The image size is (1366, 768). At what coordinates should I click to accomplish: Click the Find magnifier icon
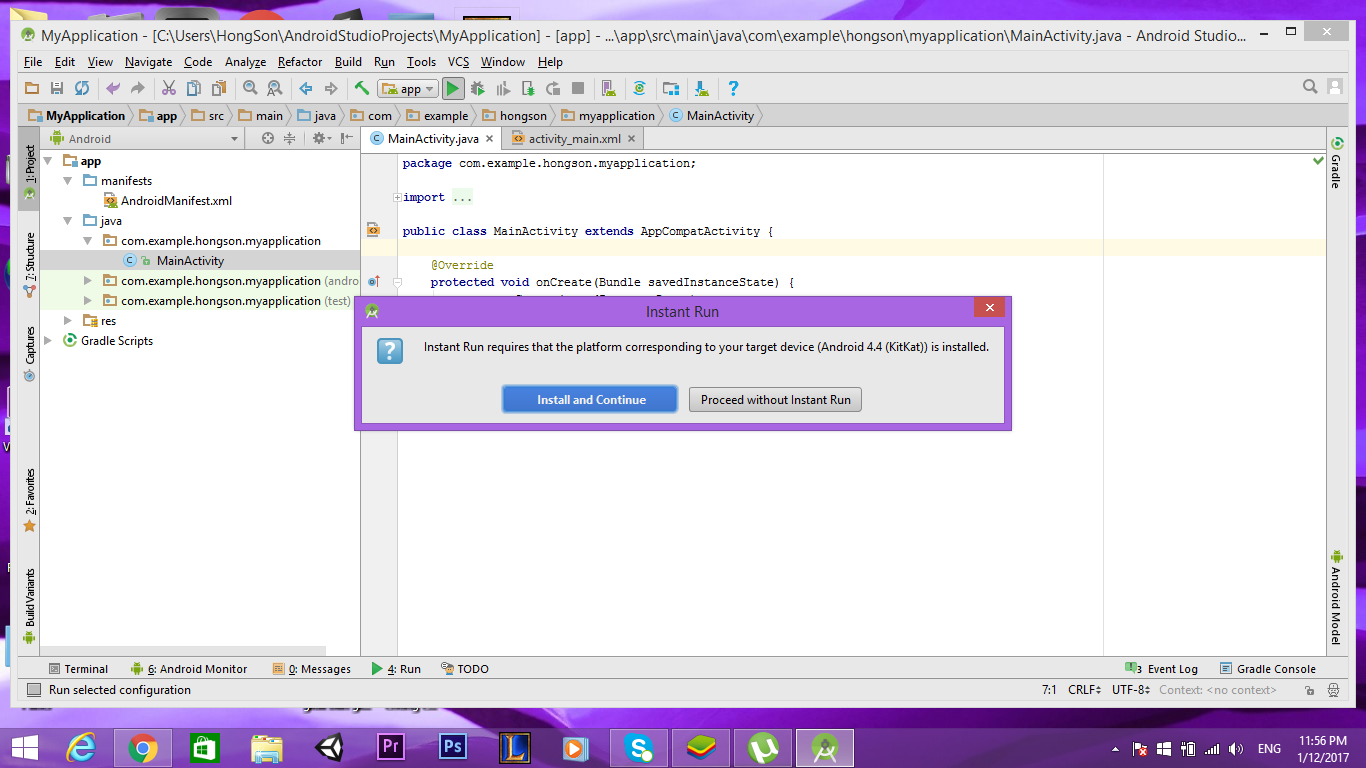coord(250,88)
